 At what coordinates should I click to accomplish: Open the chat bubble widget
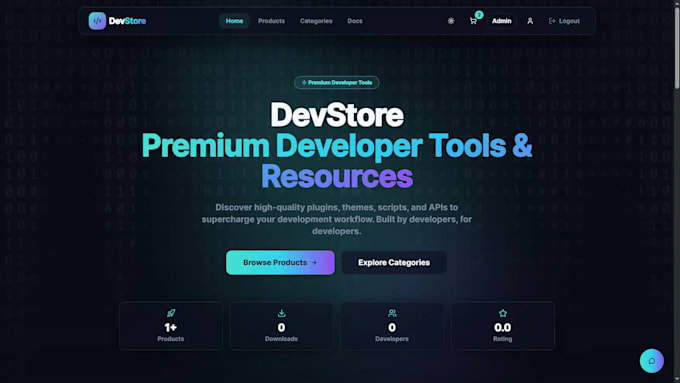click(651, 360)
